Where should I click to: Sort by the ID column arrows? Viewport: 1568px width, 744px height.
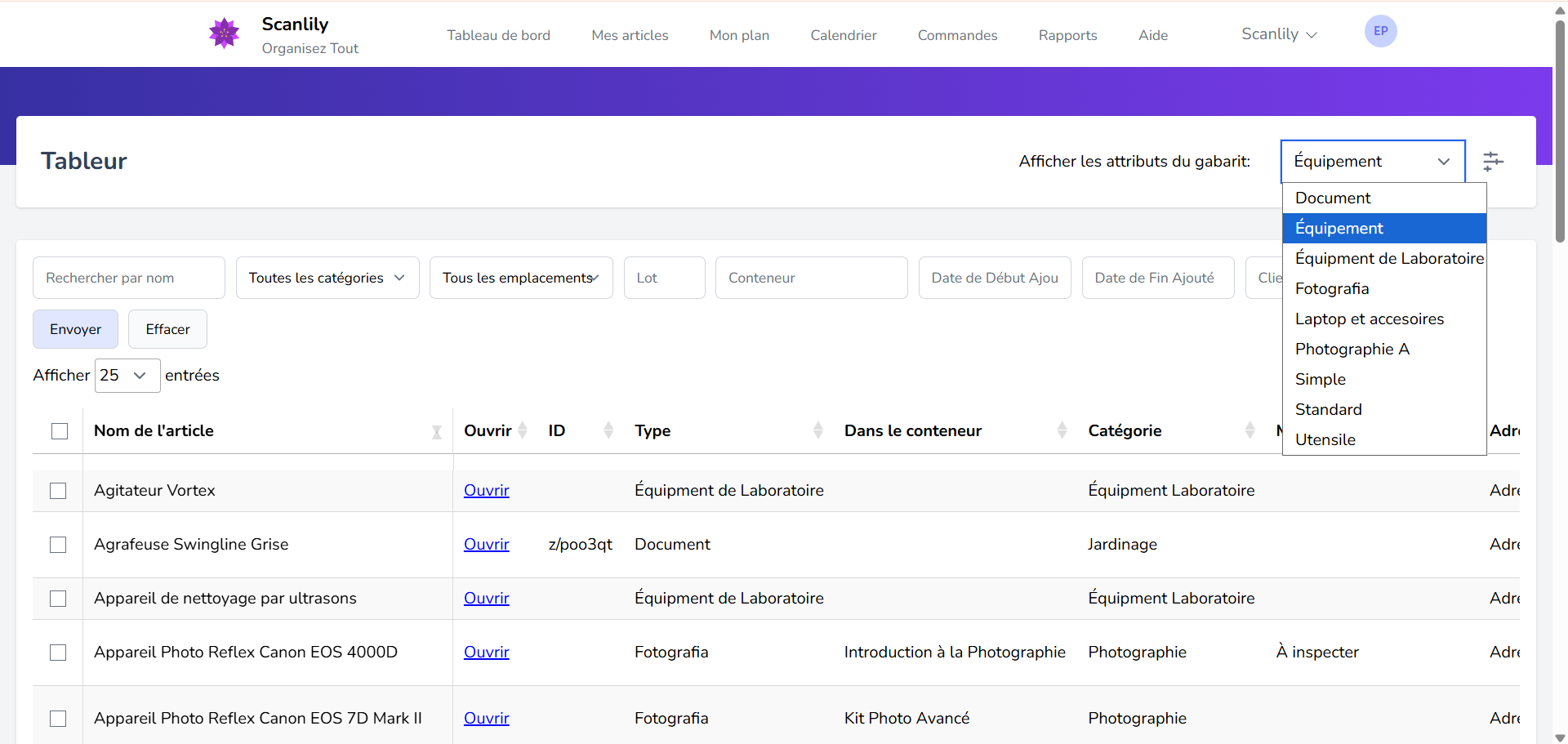[608, 430]
